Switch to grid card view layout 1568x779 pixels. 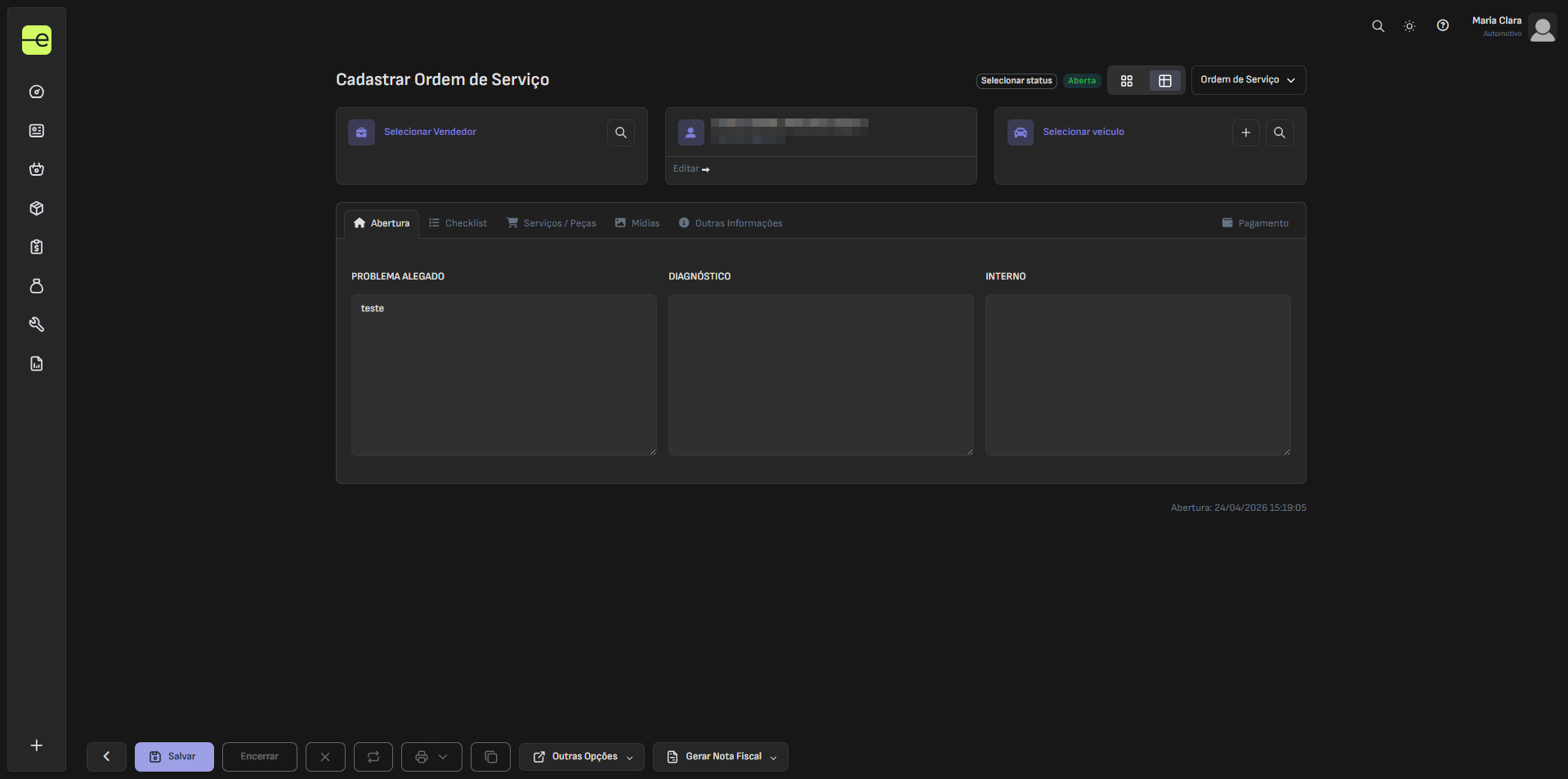1127,81
